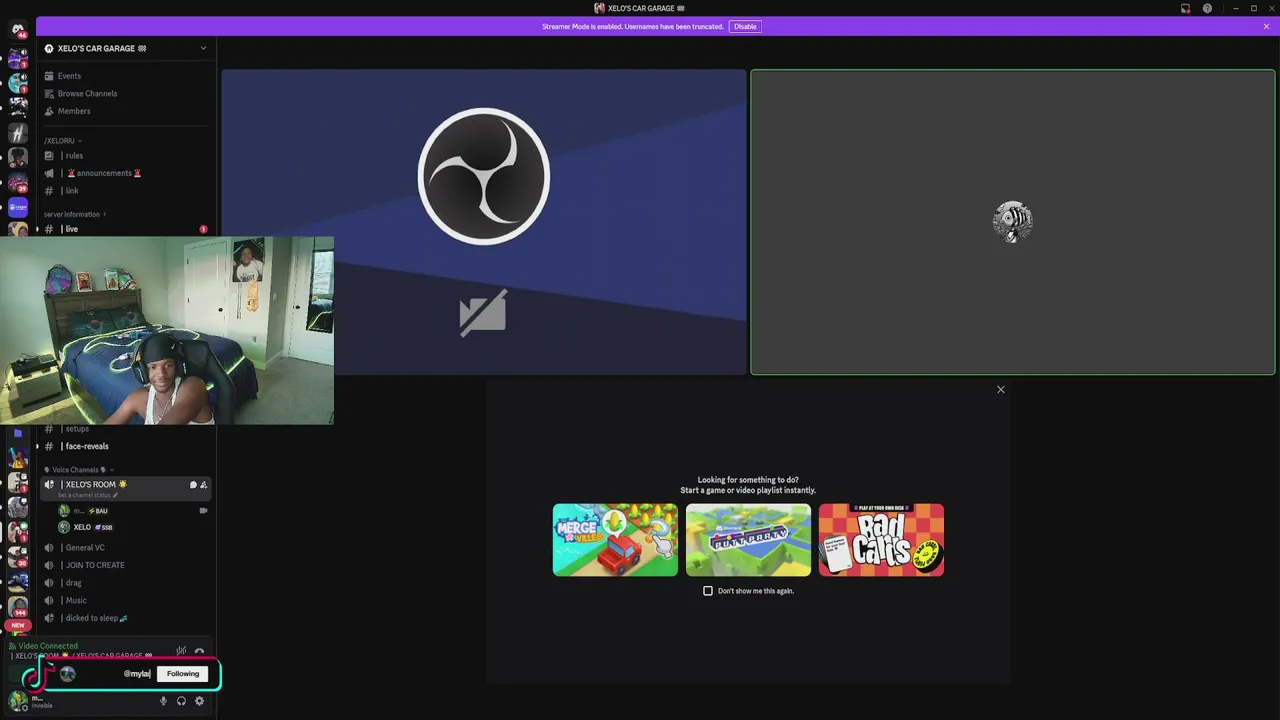Image resolution: width=1280 pixels, height=720 pixels.
Task: Select user with BAU tag in voice channel
Action: 132,511
